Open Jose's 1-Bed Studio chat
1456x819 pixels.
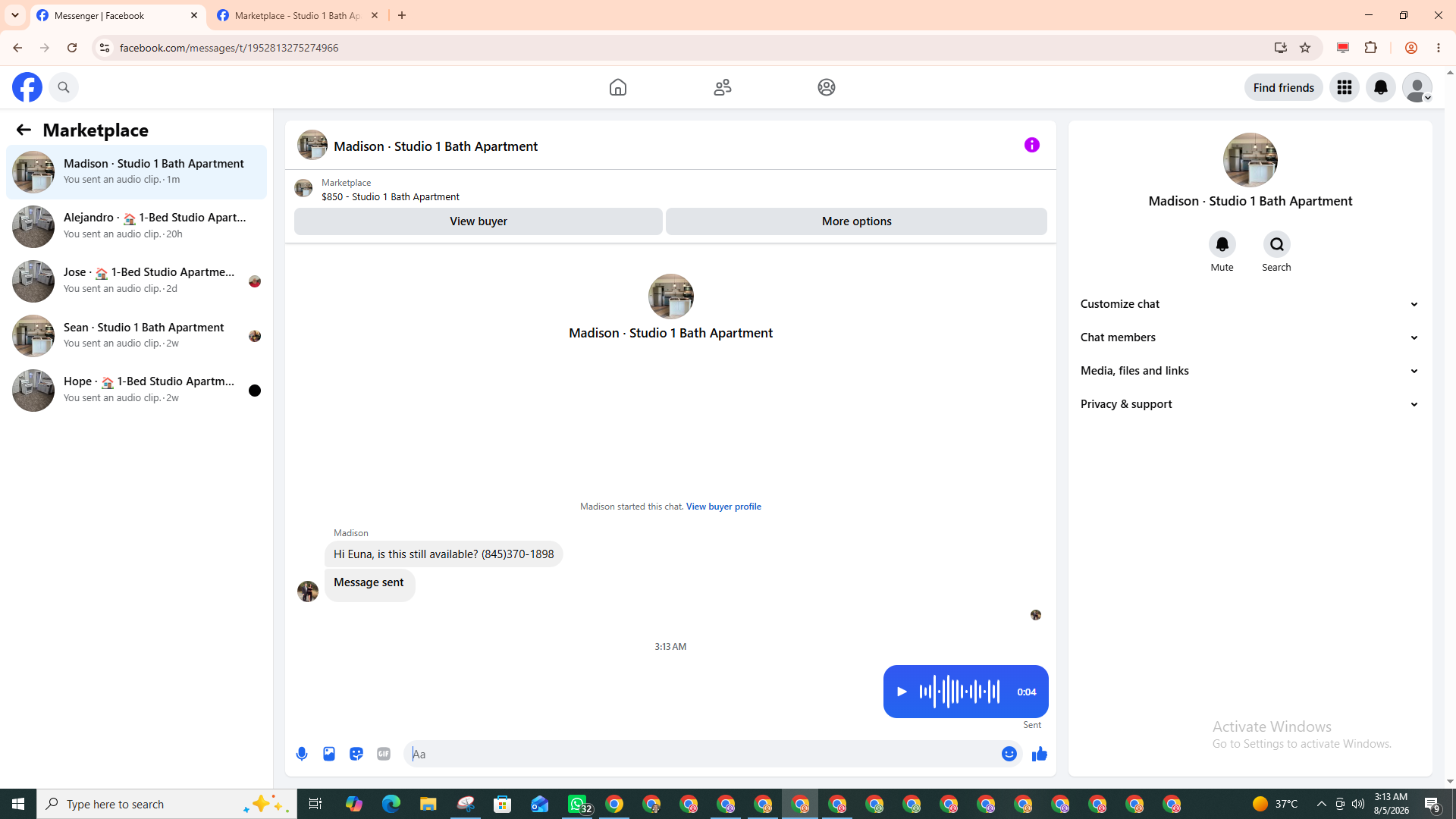pos(136,281)
